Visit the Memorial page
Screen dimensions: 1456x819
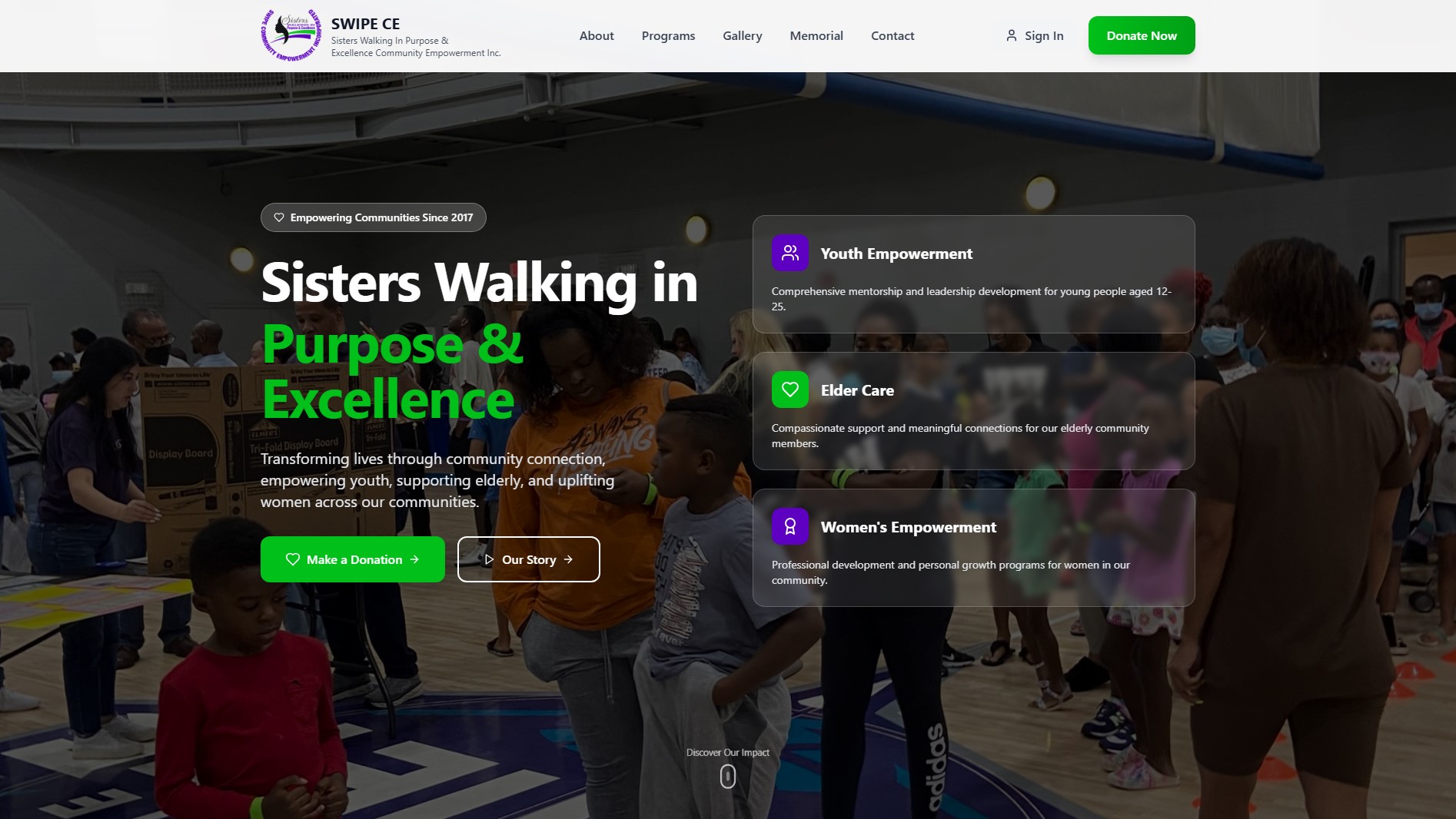(x=816, y=35)
